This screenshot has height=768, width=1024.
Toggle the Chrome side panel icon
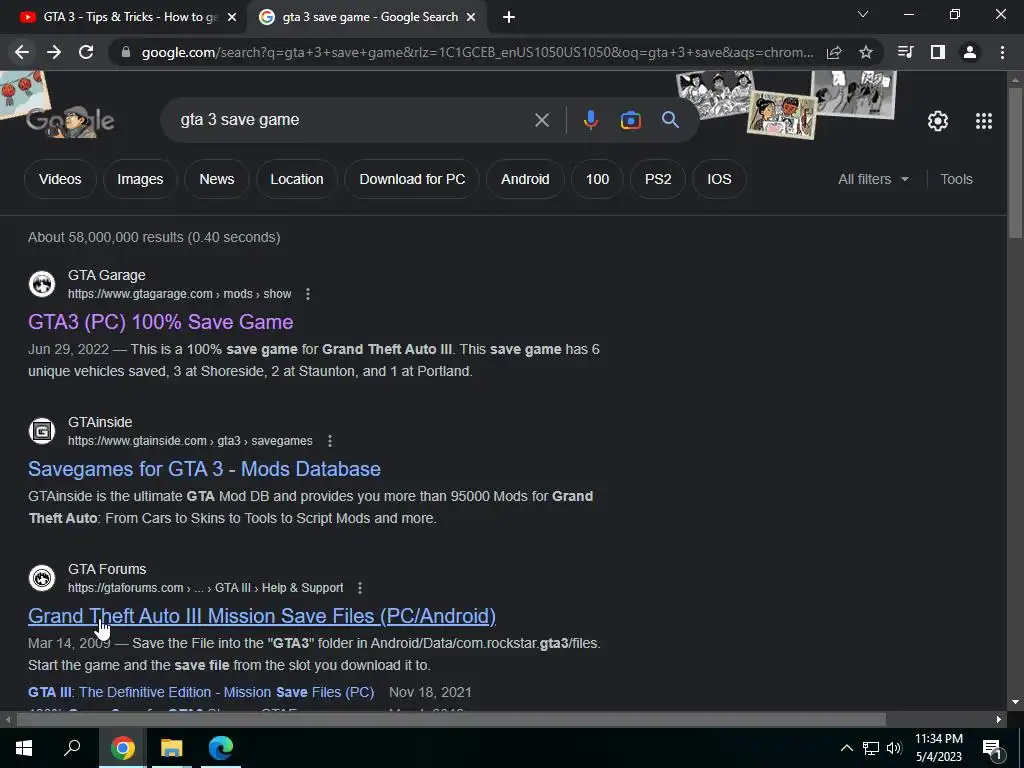(938, 52)
